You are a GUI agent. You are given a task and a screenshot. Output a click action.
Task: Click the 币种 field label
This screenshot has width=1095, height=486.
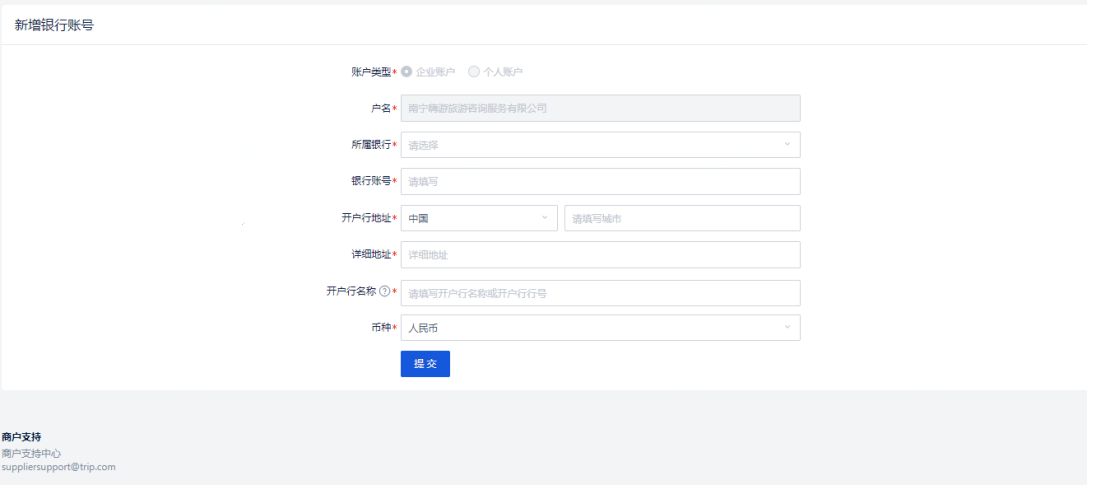(x=380, y=328)
